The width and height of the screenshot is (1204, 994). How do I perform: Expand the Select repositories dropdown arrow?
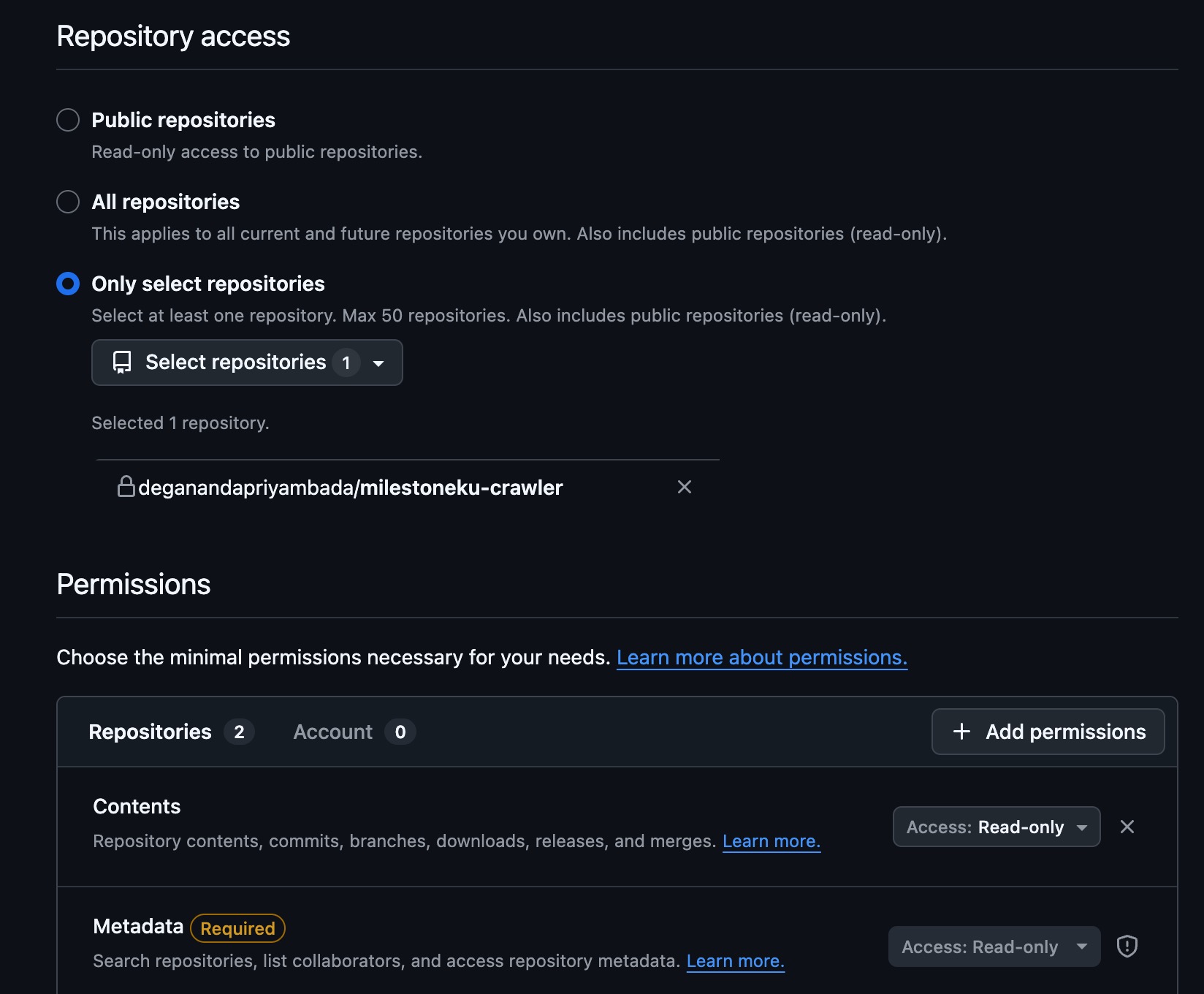click(378, 363)
